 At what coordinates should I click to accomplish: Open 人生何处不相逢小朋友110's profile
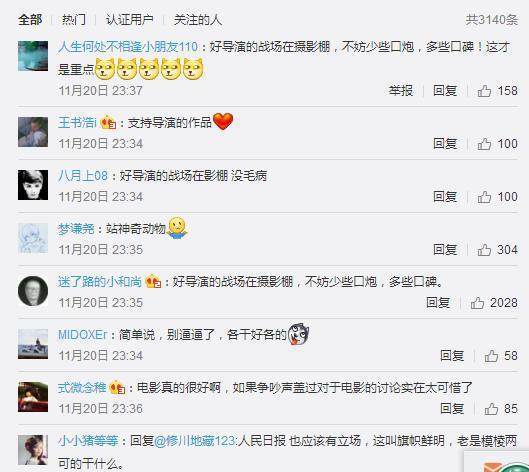[128, 47]
